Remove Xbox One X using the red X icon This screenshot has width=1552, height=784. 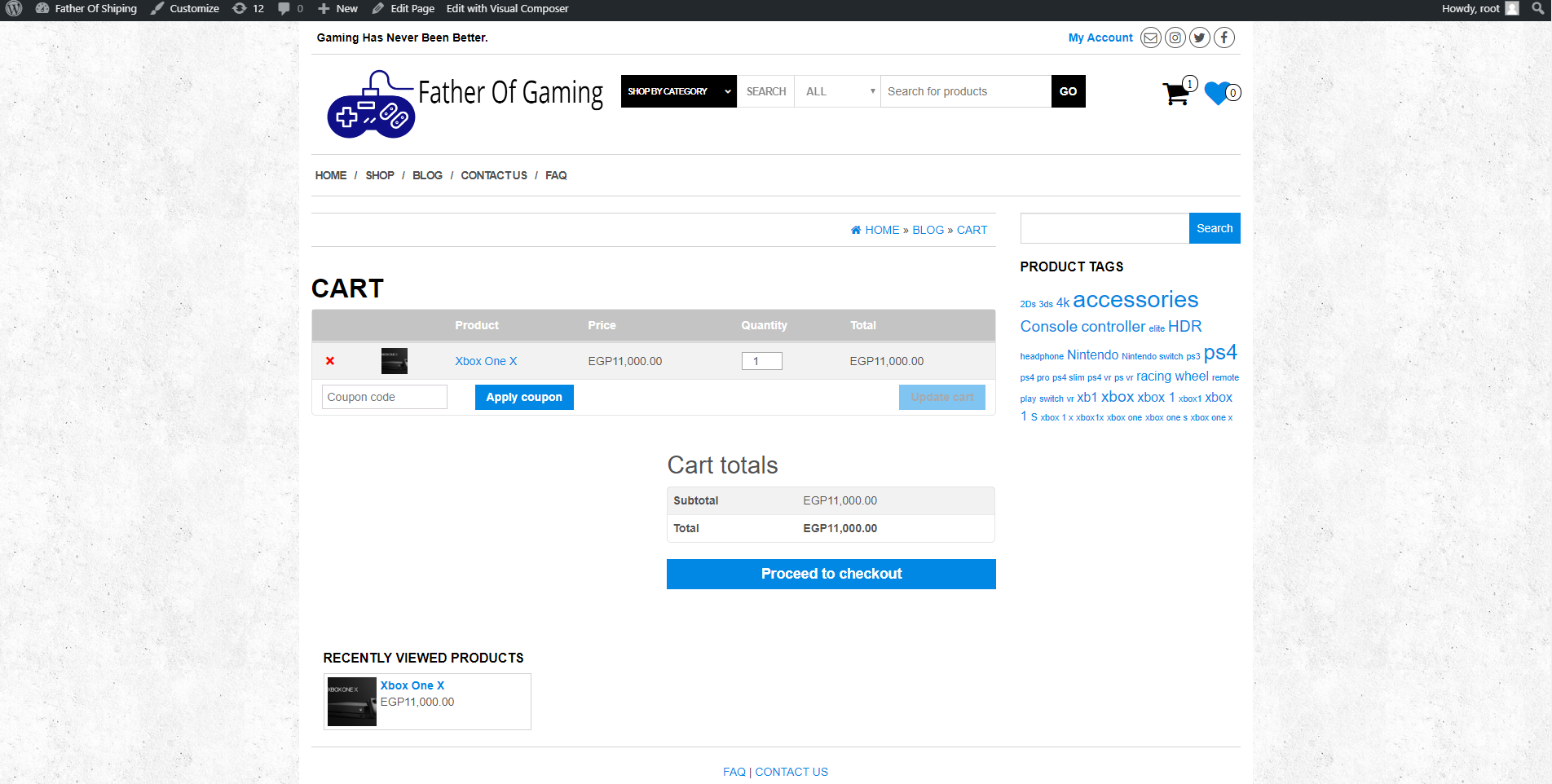[329, 361]
